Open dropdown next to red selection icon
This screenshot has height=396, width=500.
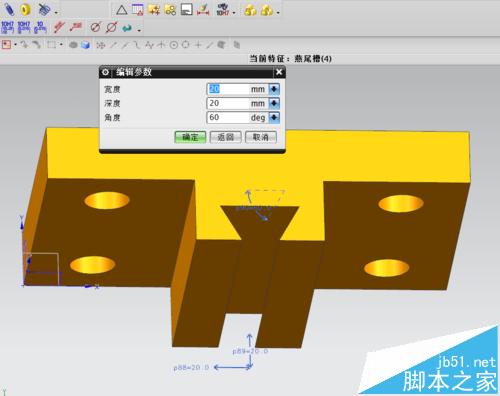[x=15, y=45]
